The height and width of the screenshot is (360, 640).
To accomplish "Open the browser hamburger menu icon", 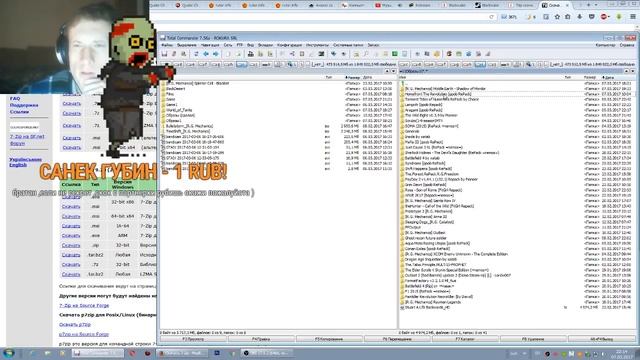I will [x=633, y=17].
